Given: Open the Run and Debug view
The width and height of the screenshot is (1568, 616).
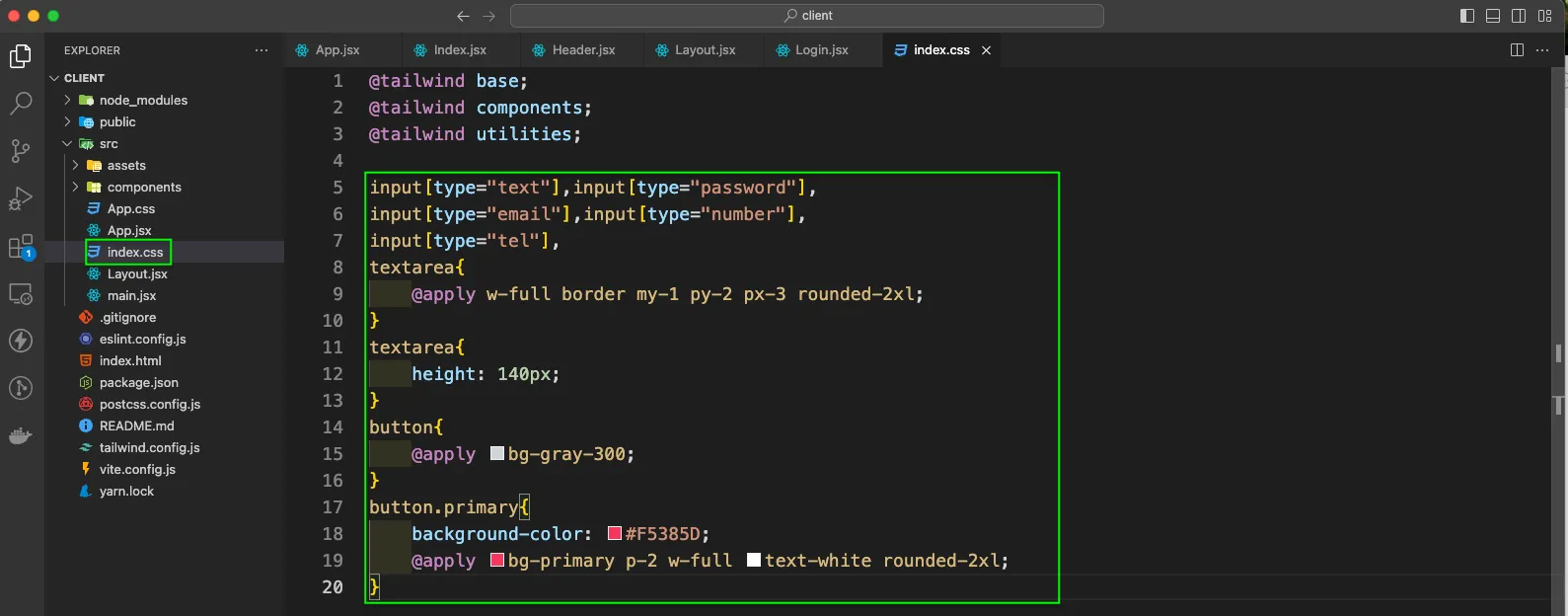Looking at the screenshot, I should (21, 198).
